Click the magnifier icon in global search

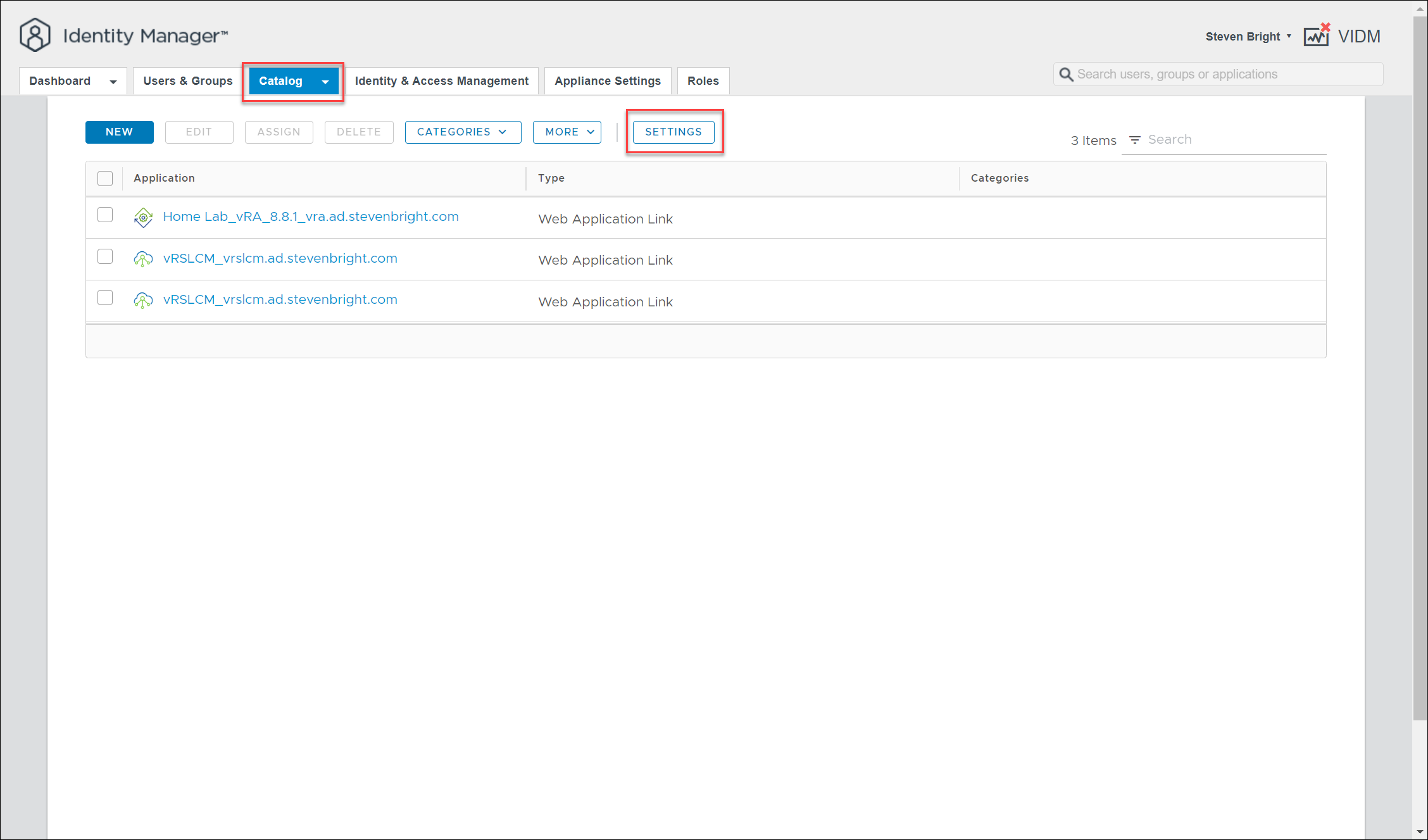(1066, 75)
